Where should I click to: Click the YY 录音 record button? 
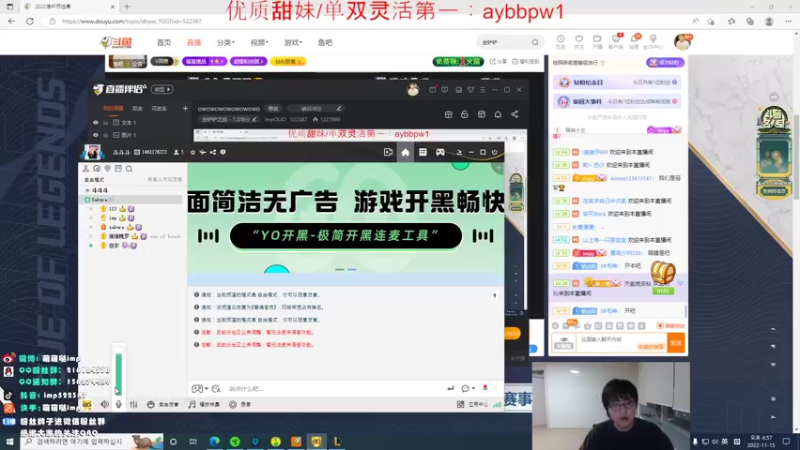pos(240,404)
